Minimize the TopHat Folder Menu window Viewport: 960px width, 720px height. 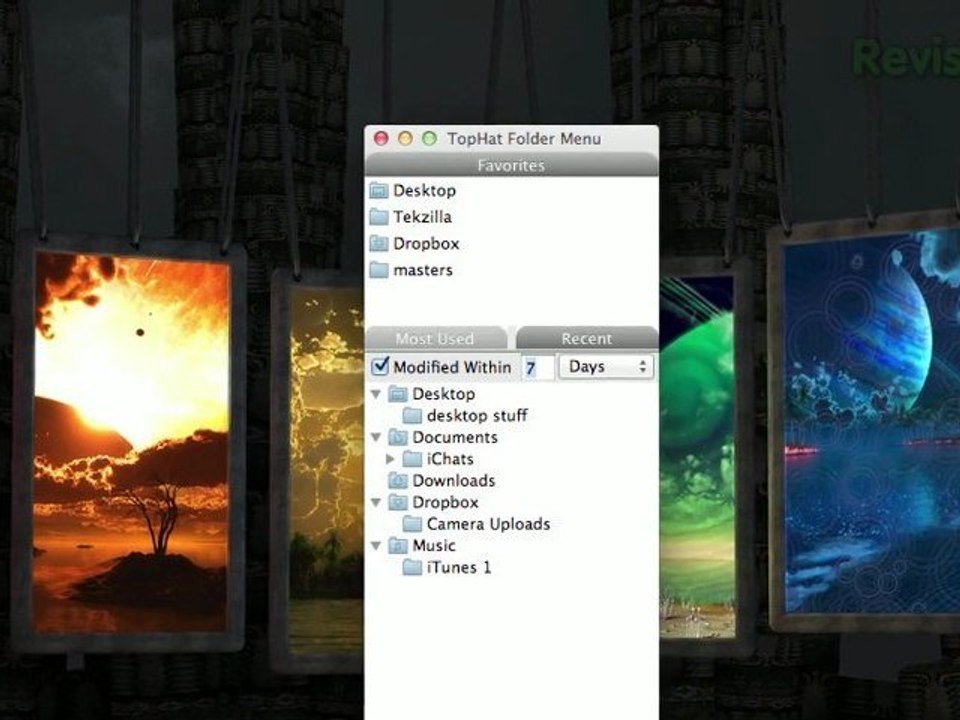(405, 138)
